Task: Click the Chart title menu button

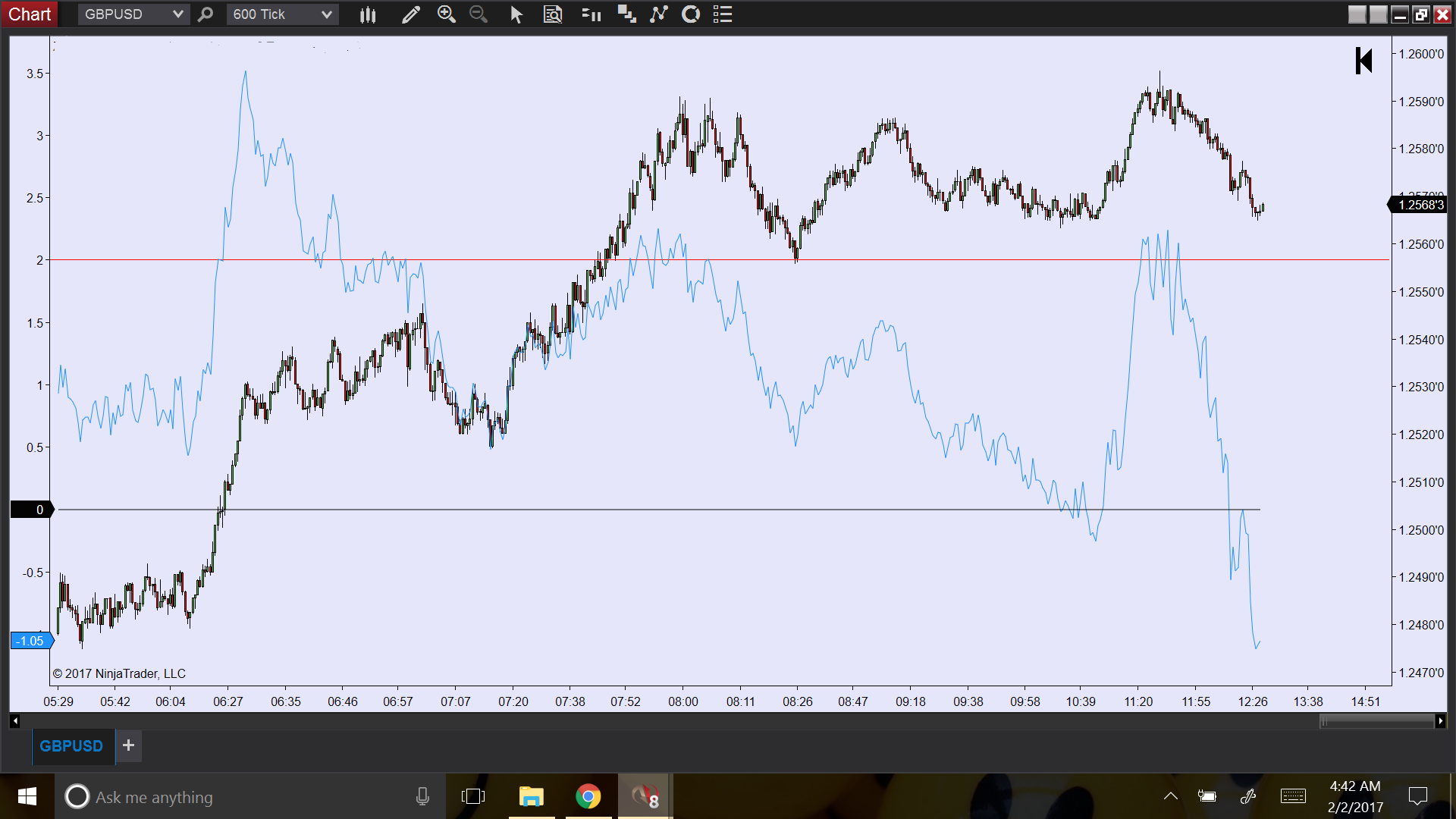Action: 30,14
